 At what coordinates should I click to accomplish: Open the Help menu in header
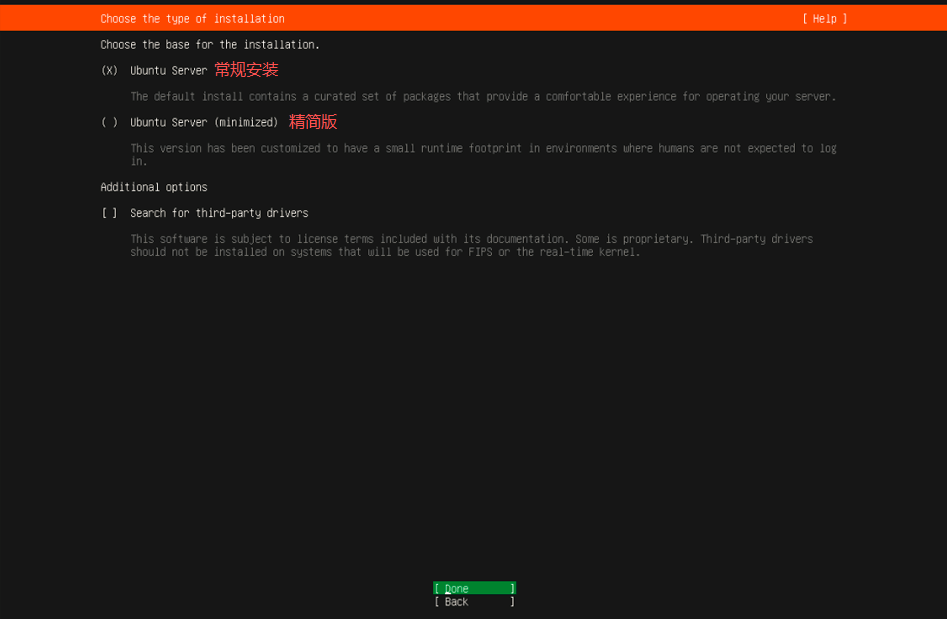(x=824, y=19)
